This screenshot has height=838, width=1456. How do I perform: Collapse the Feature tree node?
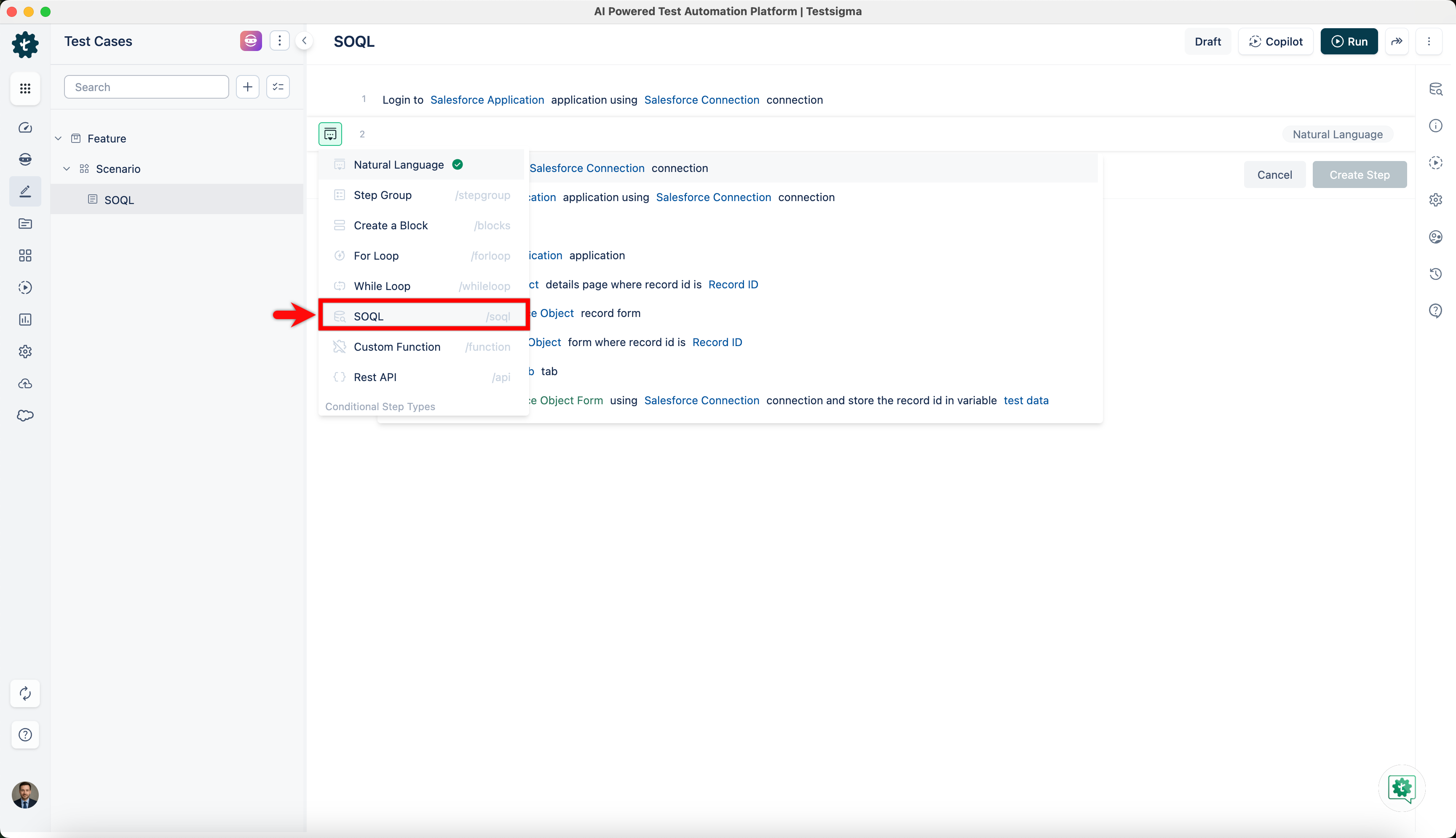[x=57, y=138]
